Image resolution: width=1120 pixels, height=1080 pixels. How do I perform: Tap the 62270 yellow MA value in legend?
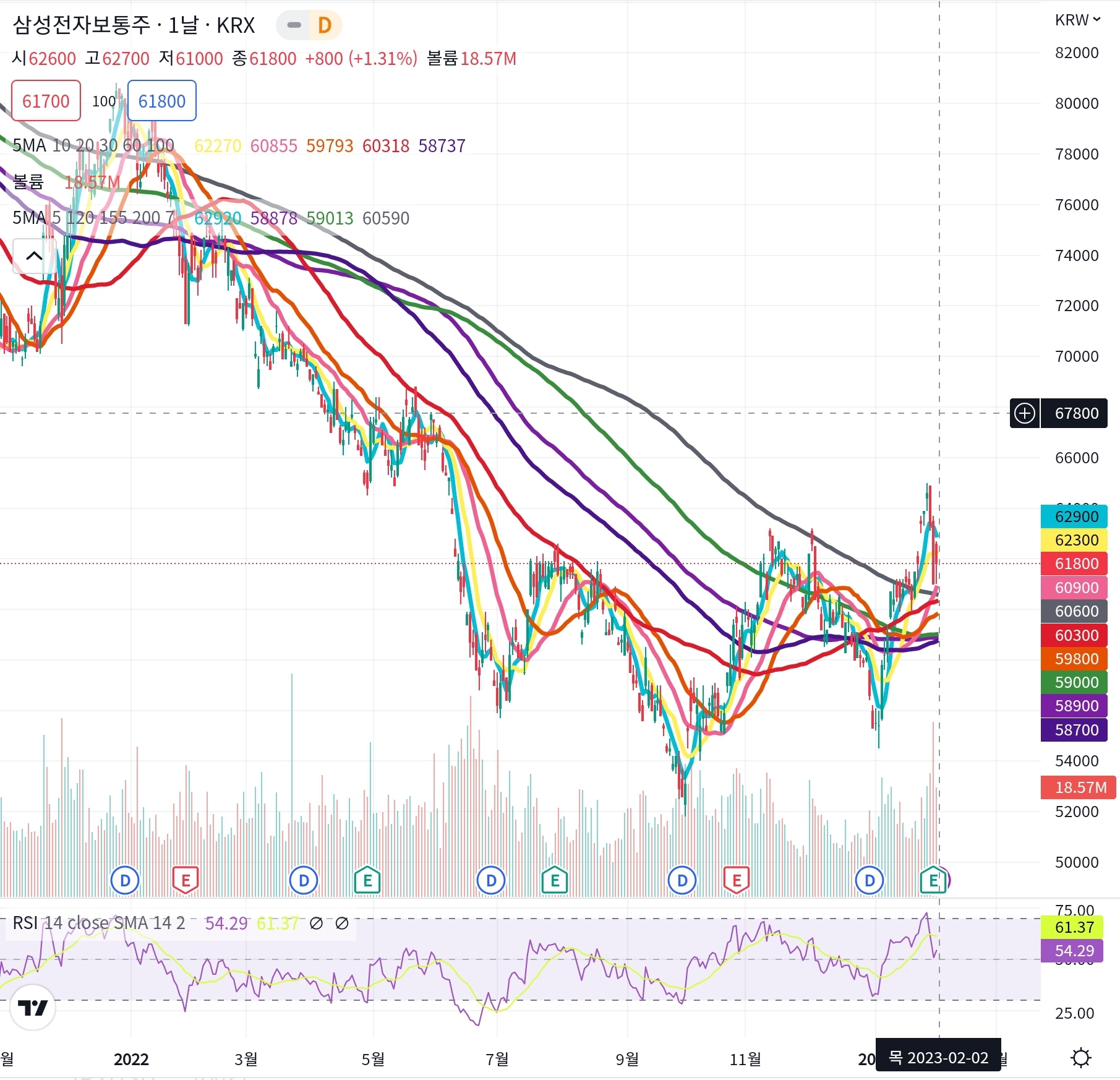click(218, 146)
